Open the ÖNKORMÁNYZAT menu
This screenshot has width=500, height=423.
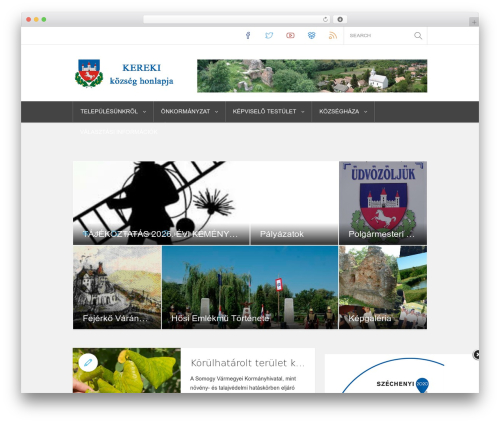(189, 112)
